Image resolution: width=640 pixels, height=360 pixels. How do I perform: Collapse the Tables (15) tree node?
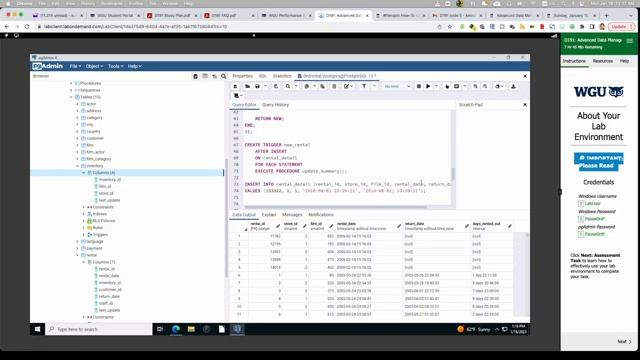[x=71, y=97]
